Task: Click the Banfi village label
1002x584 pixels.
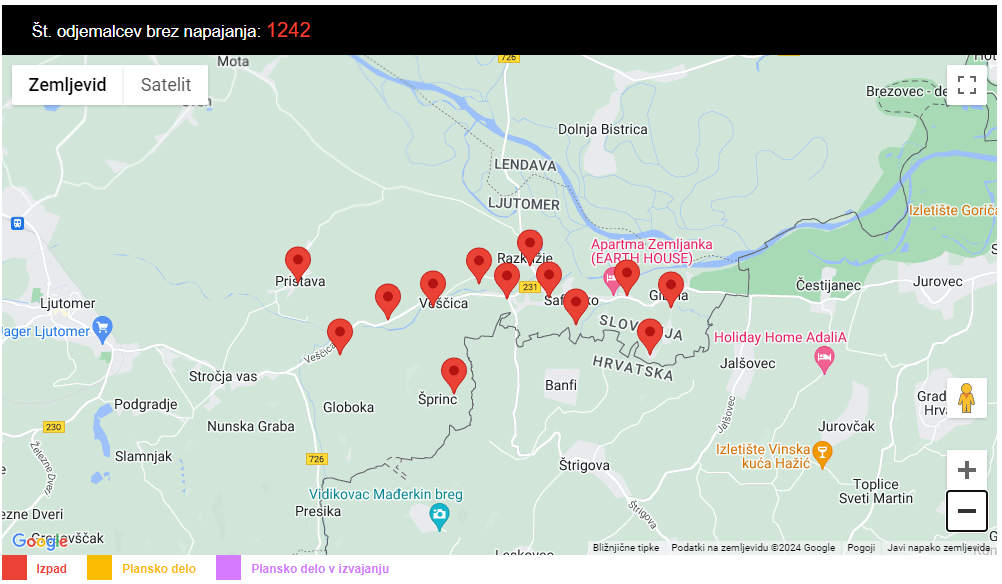Action: [x=561, y=385]
